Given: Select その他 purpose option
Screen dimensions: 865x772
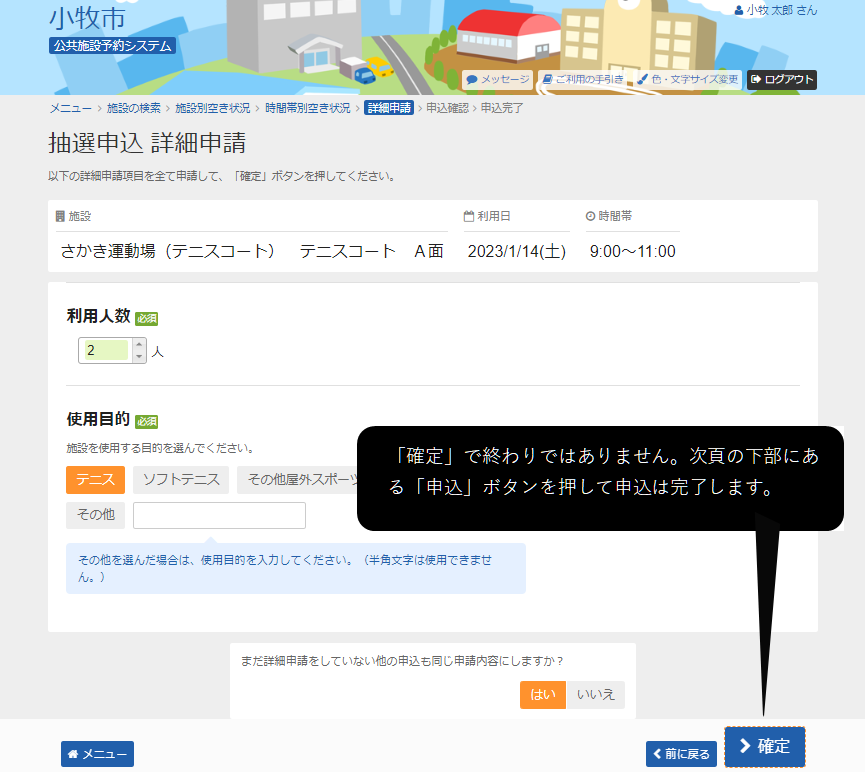Looking at the screenshot, I should [x=95, y=516].
